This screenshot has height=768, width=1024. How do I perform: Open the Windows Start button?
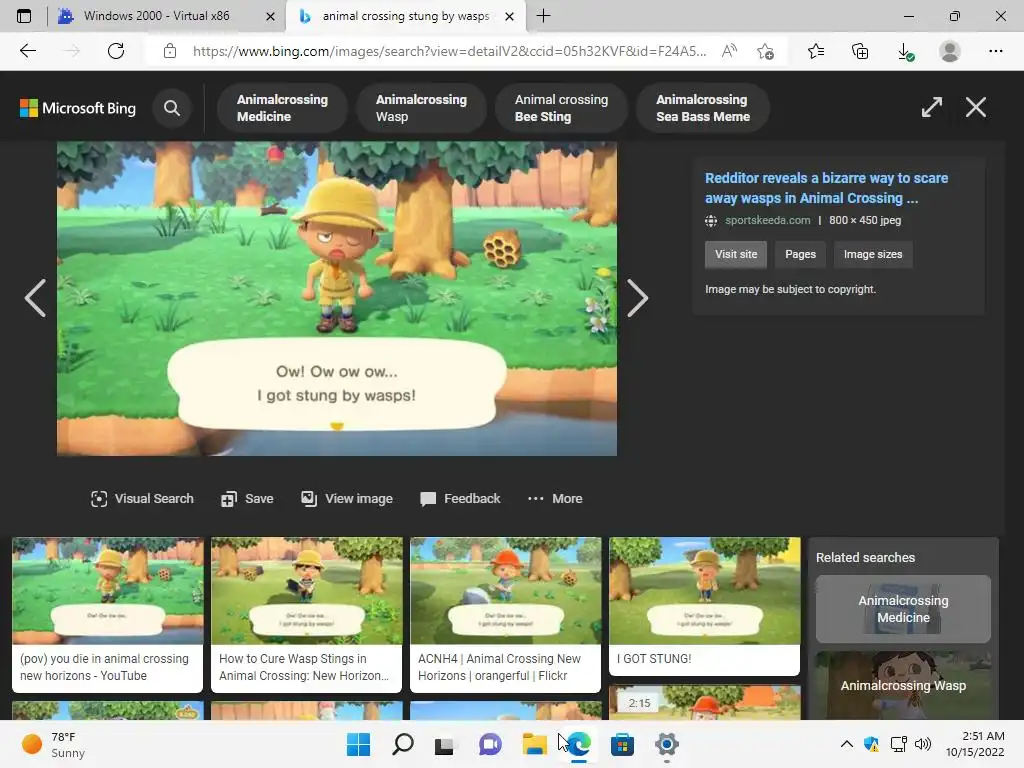358,744
